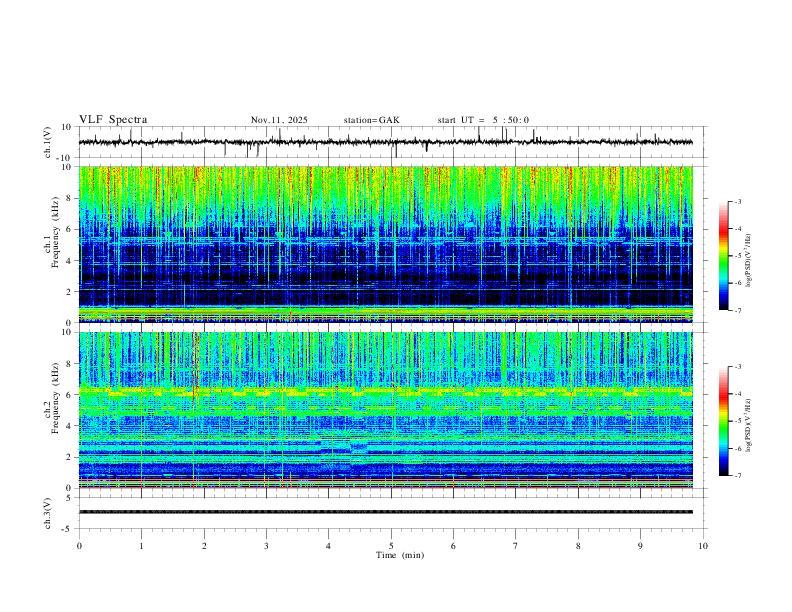Click the ch.1 colorbar log(PSD) unit label
This screenshot has height=612, width=792.
(x=749, y=260)
